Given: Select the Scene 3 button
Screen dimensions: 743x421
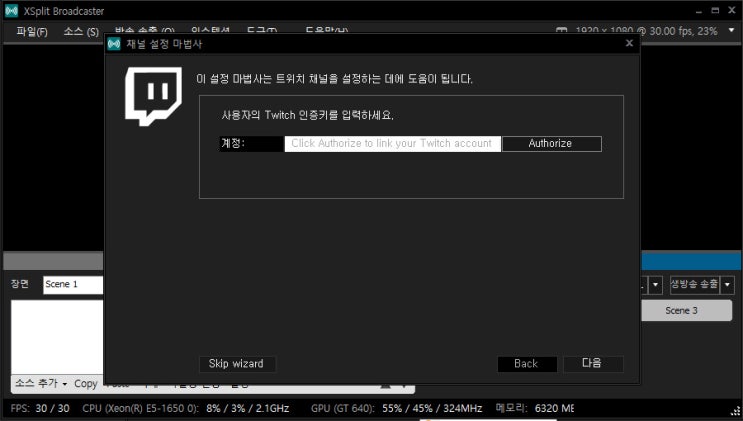Looking at the screenshot, I should pos(686,311).
